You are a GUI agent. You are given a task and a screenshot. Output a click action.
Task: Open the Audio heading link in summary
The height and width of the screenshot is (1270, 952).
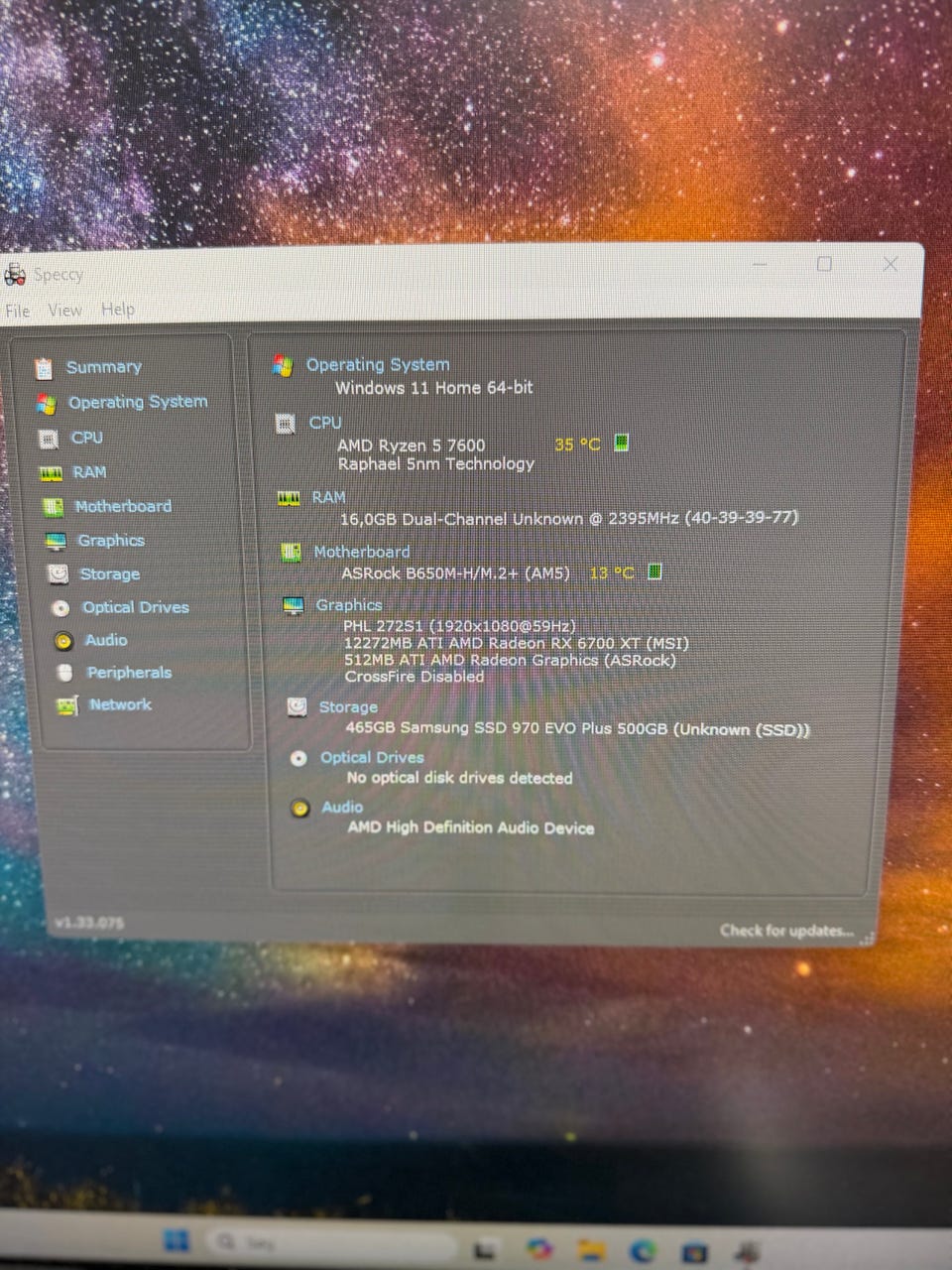[342, 808]
